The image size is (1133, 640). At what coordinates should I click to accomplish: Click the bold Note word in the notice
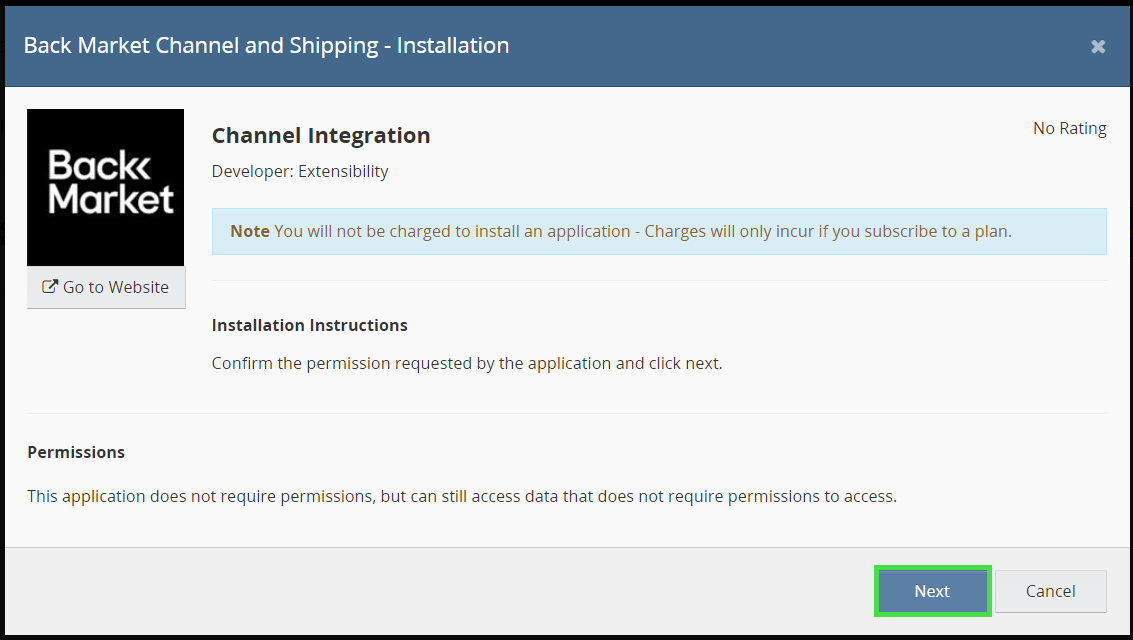[x=250, y=231]
